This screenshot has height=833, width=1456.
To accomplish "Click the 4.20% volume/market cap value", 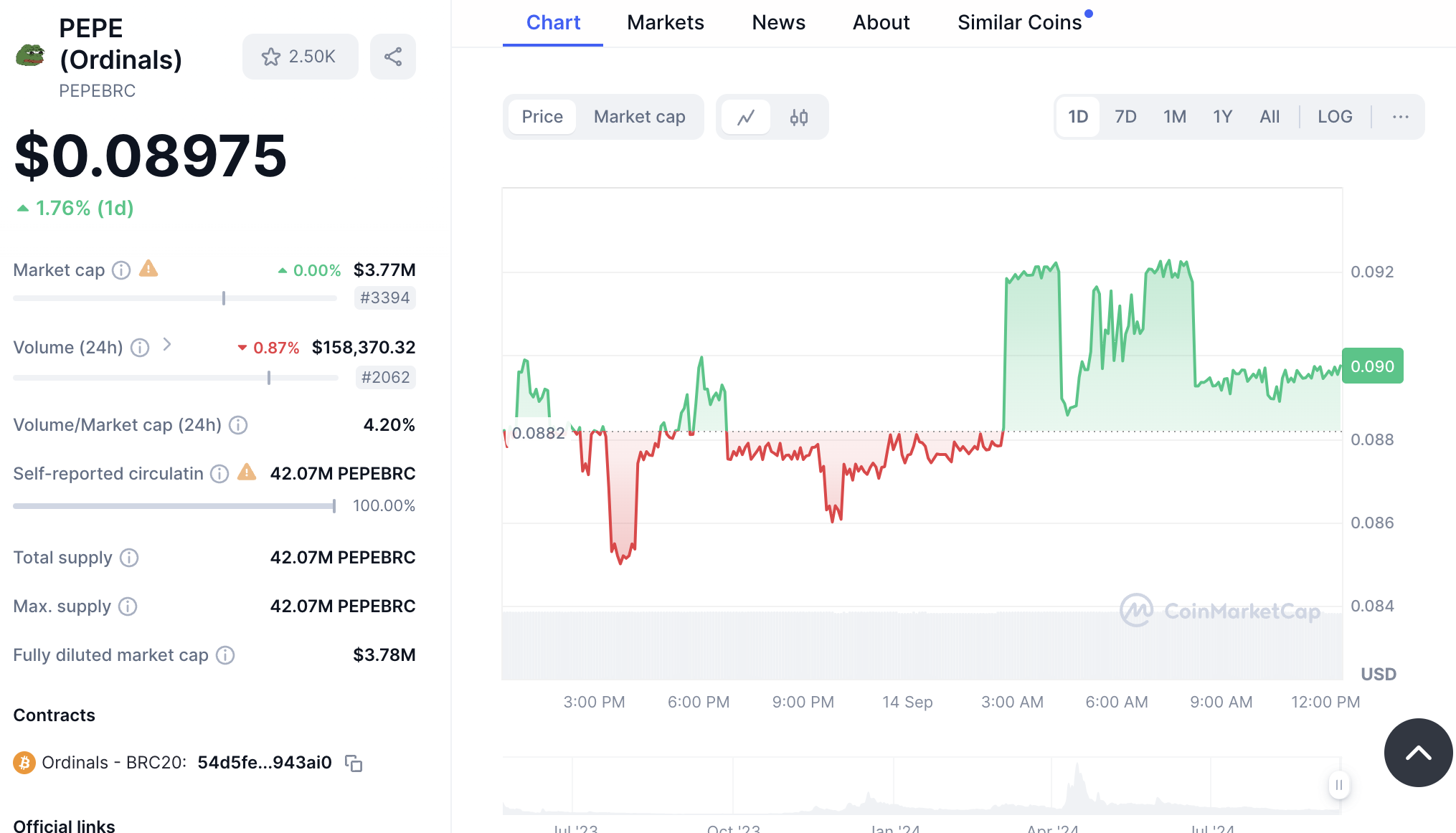I will click(x=389, y=425).
